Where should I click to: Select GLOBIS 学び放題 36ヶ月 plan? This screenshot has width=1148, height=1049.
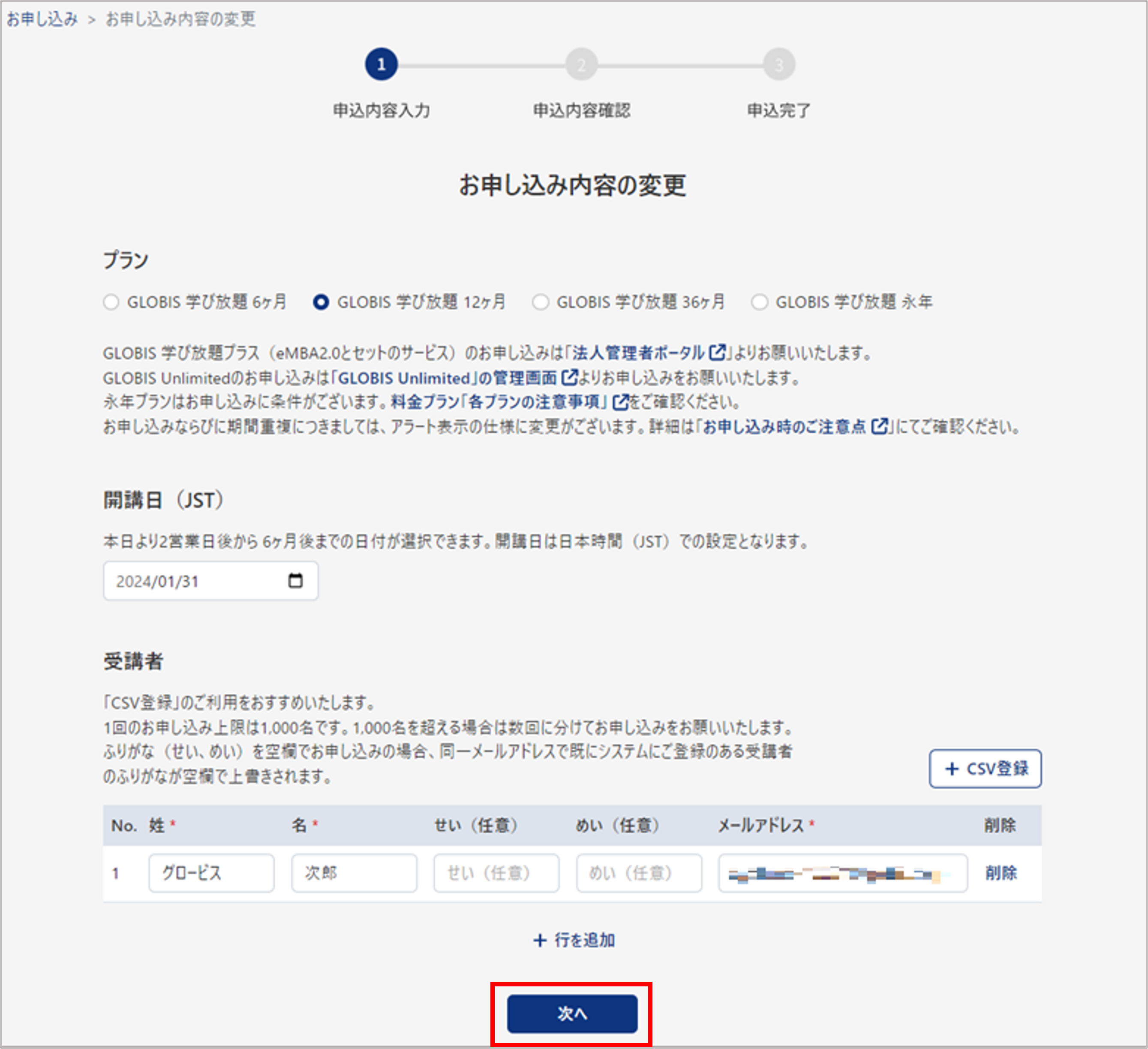541,302
